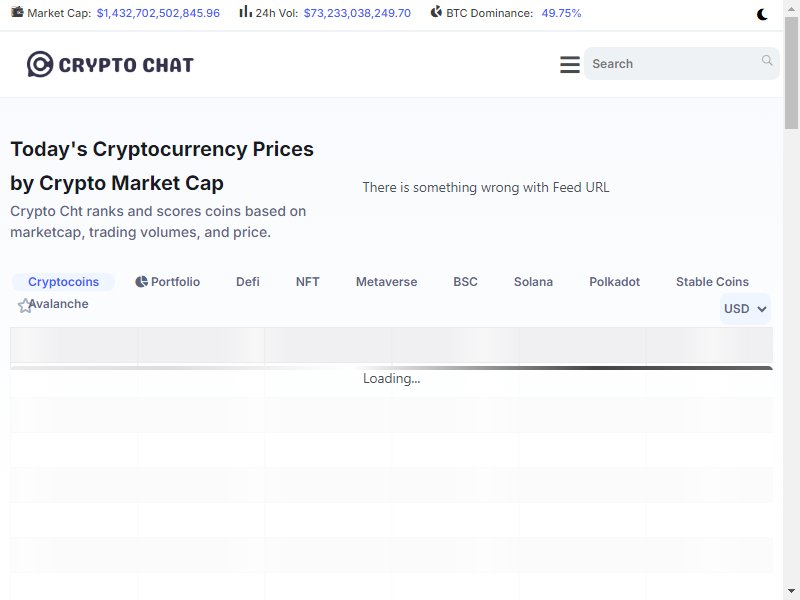The width and height of the screenshot is (800, 600).
Task: Open the USD currency dropdown
Action: tap(745, 309)
